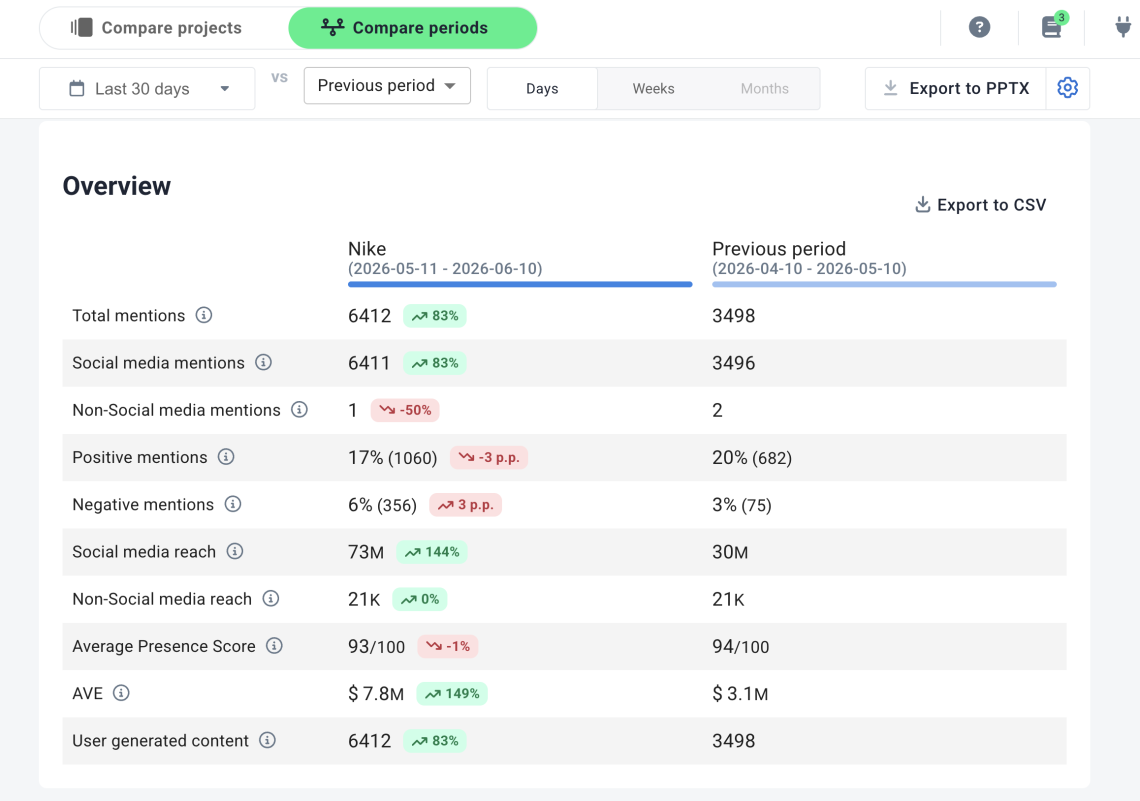Group data by Months
The width and height of the screenshot is (1140, 801).
(765, 89)
